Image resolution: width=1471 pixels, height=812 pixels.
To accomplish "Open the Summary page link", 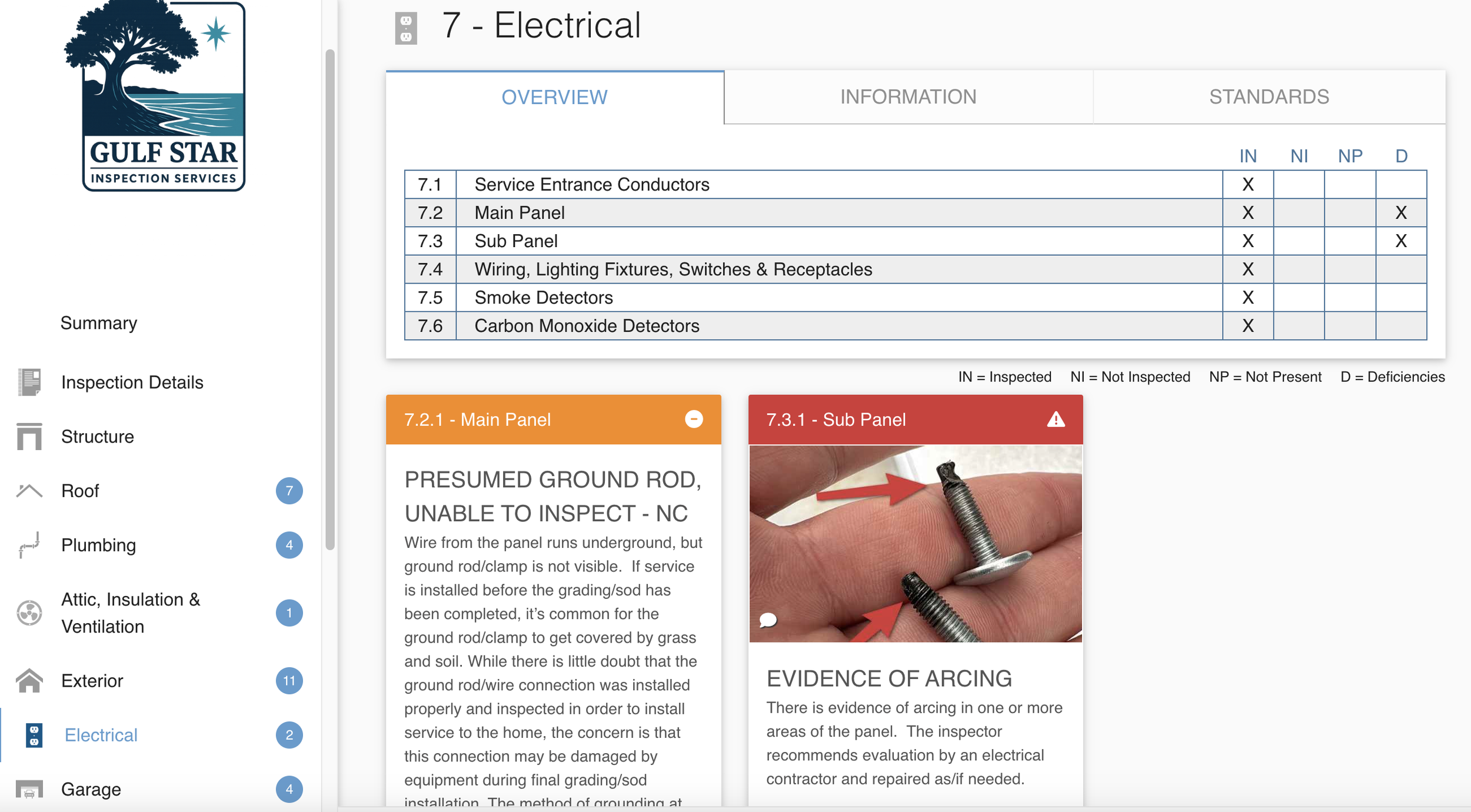I will point(99,323).
